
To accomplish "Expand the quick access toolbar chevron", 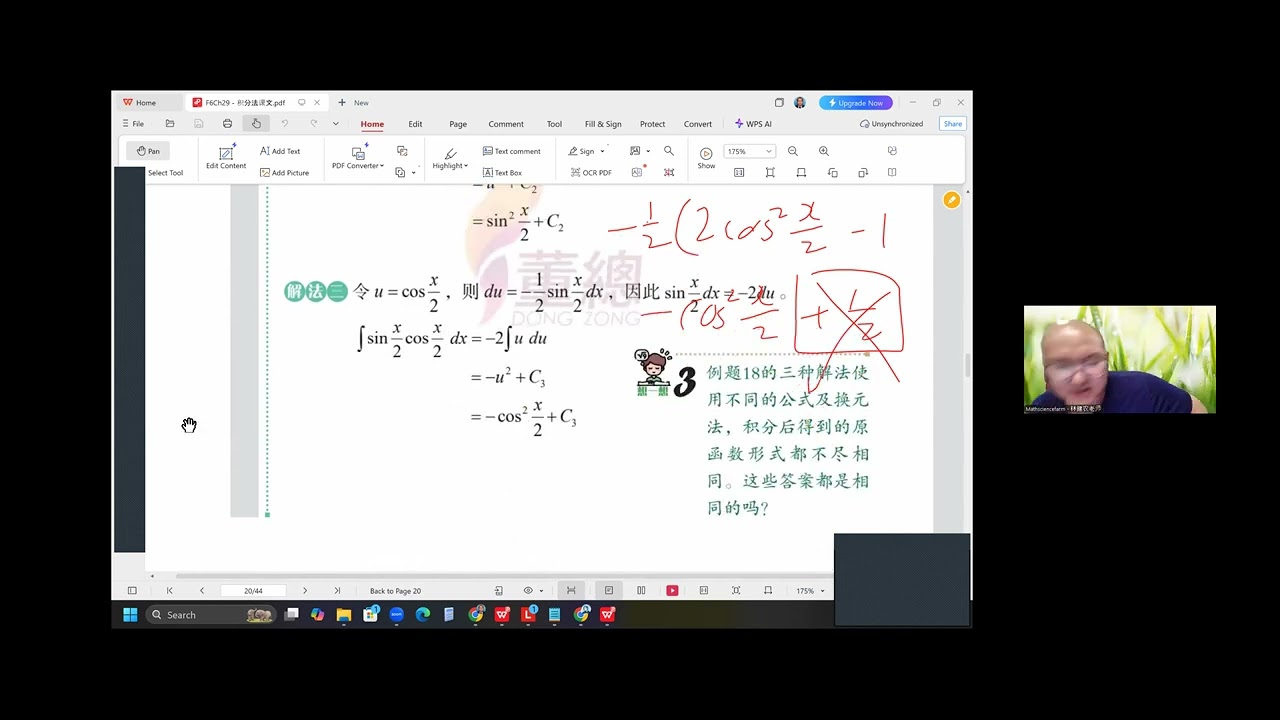I will (335, 124).
